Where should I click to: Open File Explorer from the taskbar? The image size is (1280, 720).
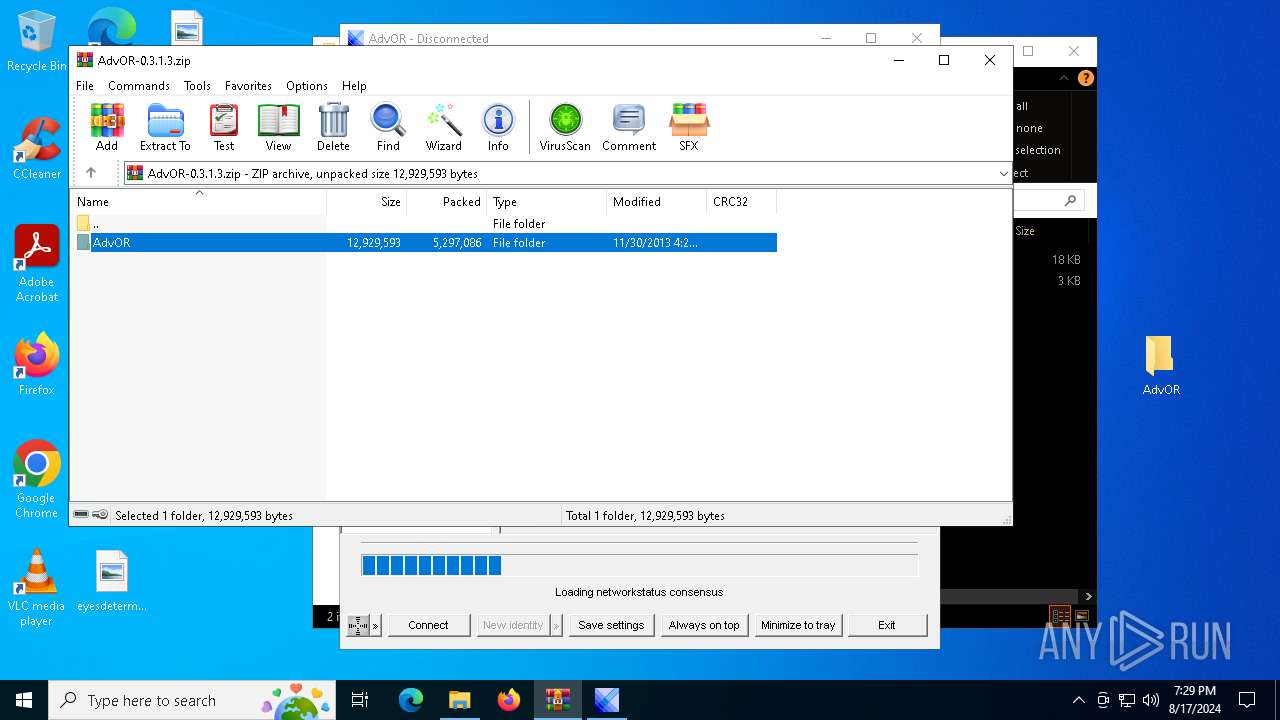click(459, 700)
